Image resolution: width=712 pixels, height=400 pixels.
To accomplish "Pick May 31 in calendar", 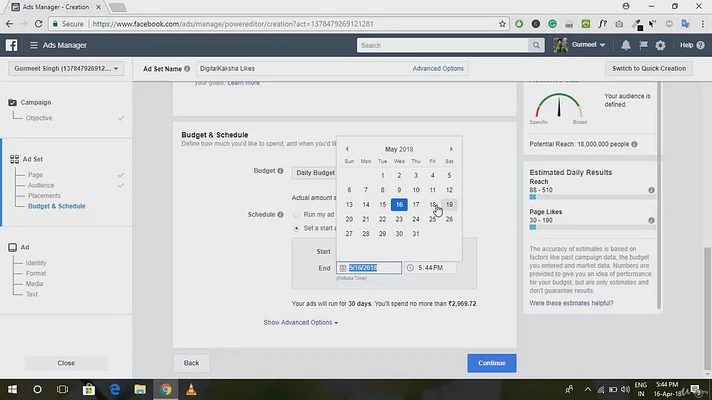I will pos(415,233).
